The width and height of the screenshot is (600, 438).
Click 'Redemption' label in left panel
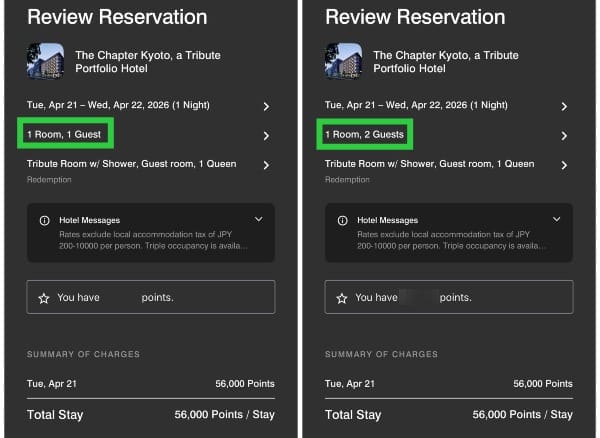coord(49,179)
